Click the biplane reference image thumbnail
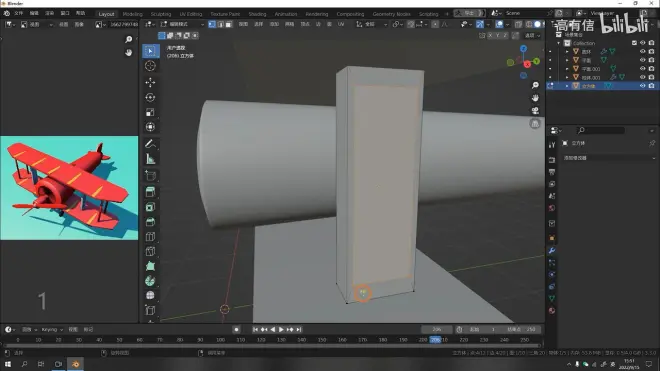 [x=69, y=188]
